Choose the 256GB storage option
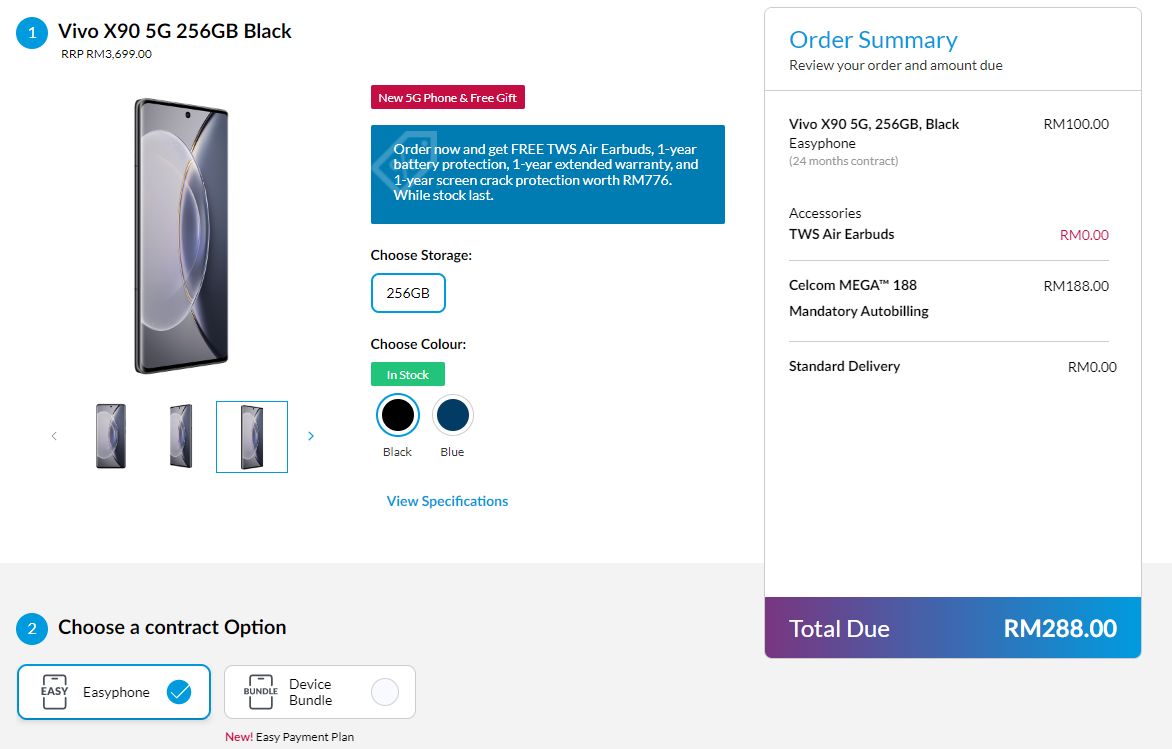The height and width of the screenshot is (749, 1172). point(408,293)
